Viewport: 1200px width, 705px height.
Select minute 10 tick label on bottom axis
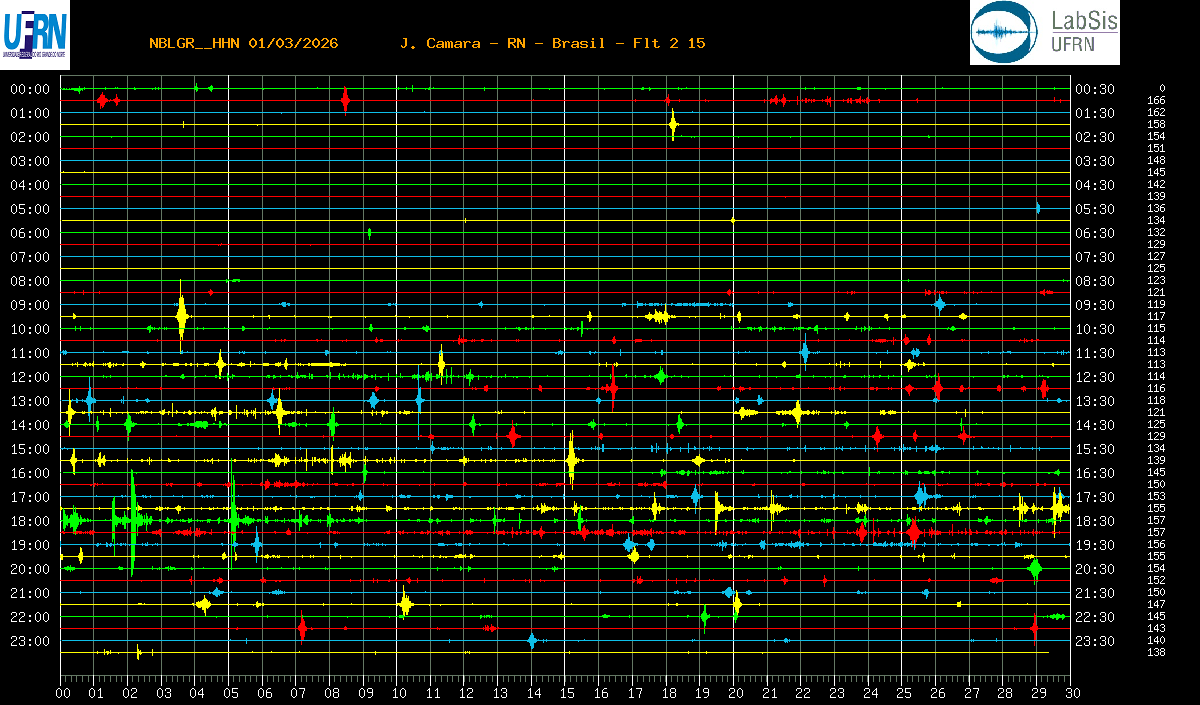click(399, 692)
